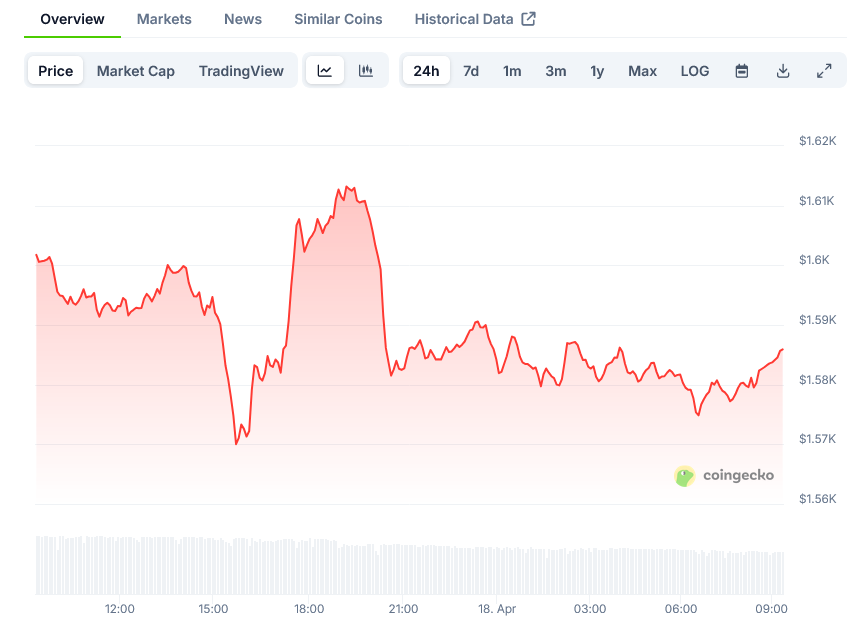Expand the chart to fullscreen
The height and width of the screenshot is (634, 847).
click(x=824, y=71)
